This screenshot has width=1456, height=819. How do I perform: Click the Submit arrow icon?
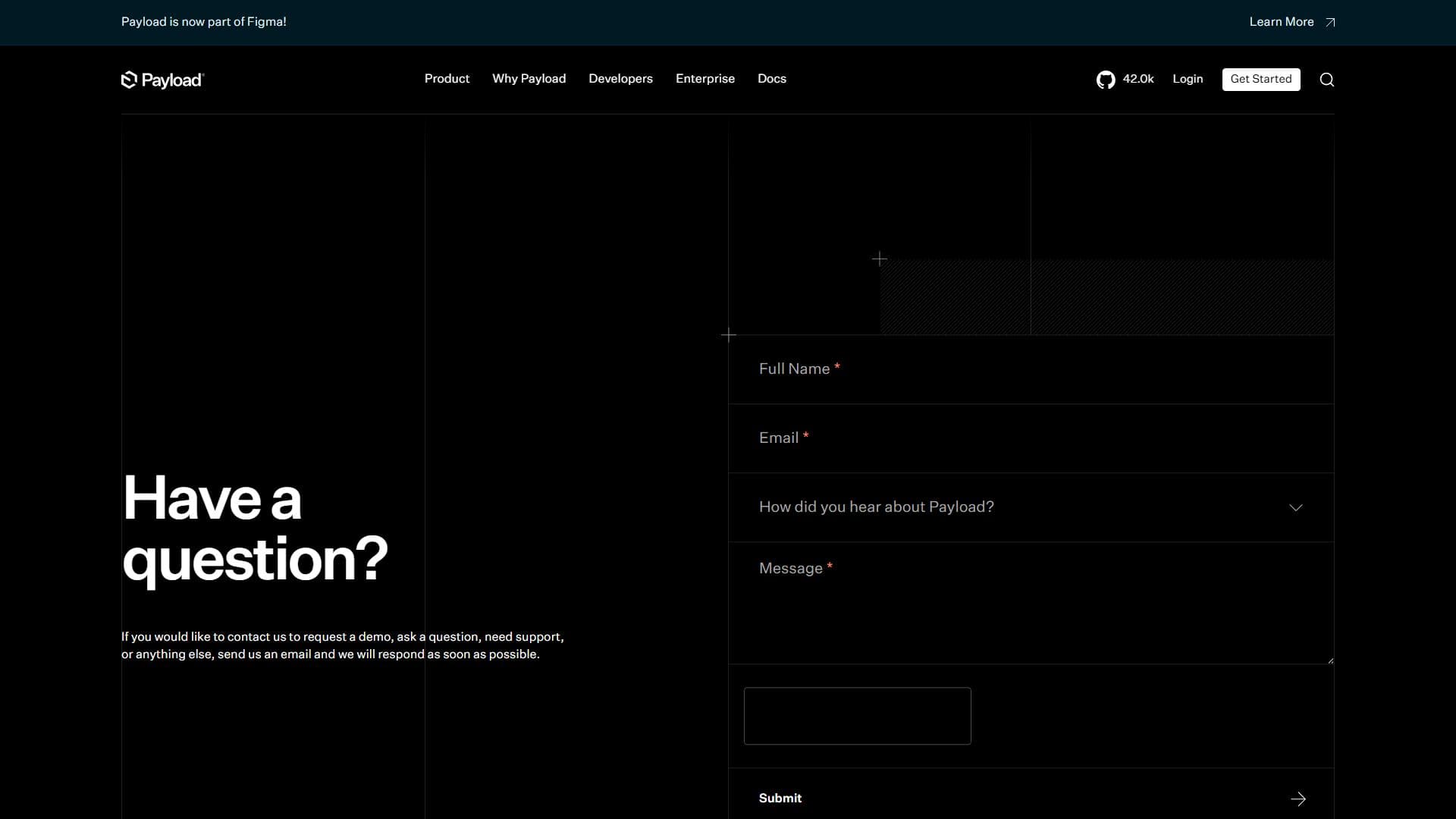pos(1298,799)
